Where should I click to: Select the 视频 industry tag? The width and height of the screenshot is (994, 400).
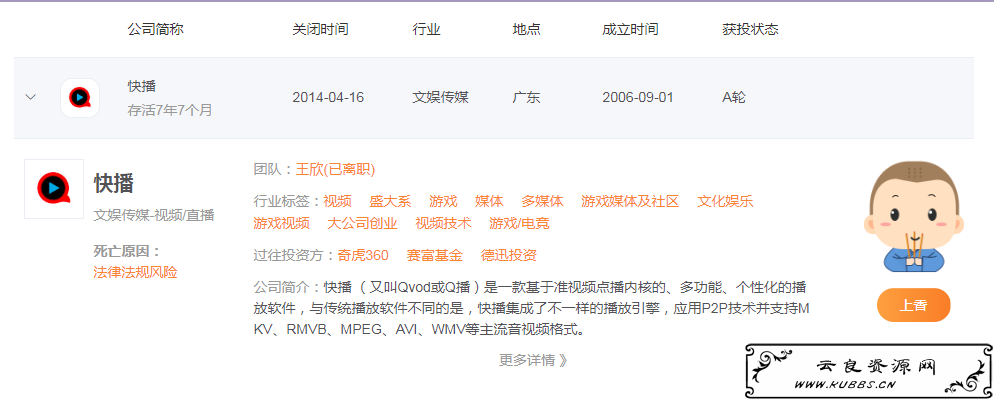point(337,202)
